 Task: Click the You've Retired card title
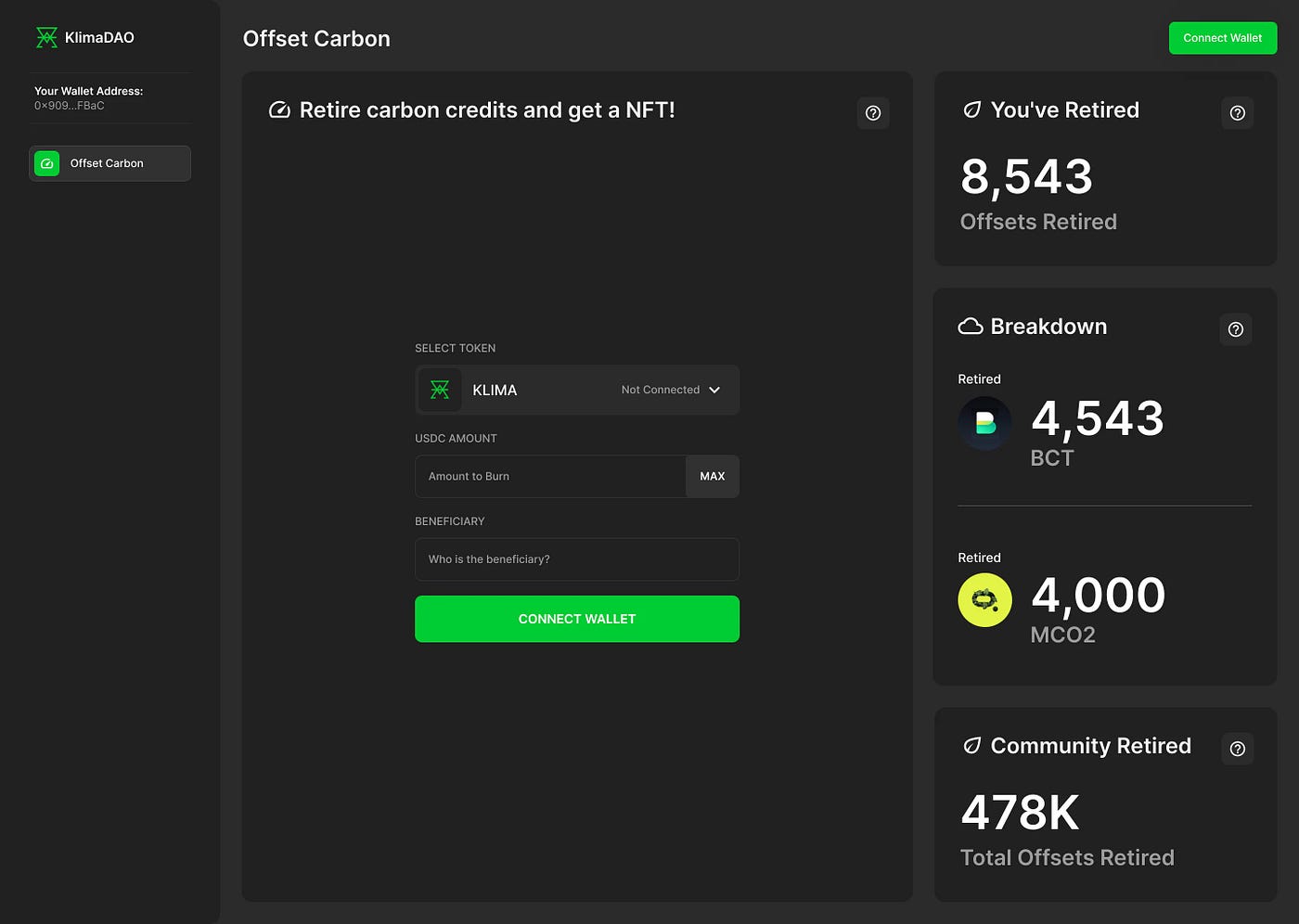(1064, 110)
